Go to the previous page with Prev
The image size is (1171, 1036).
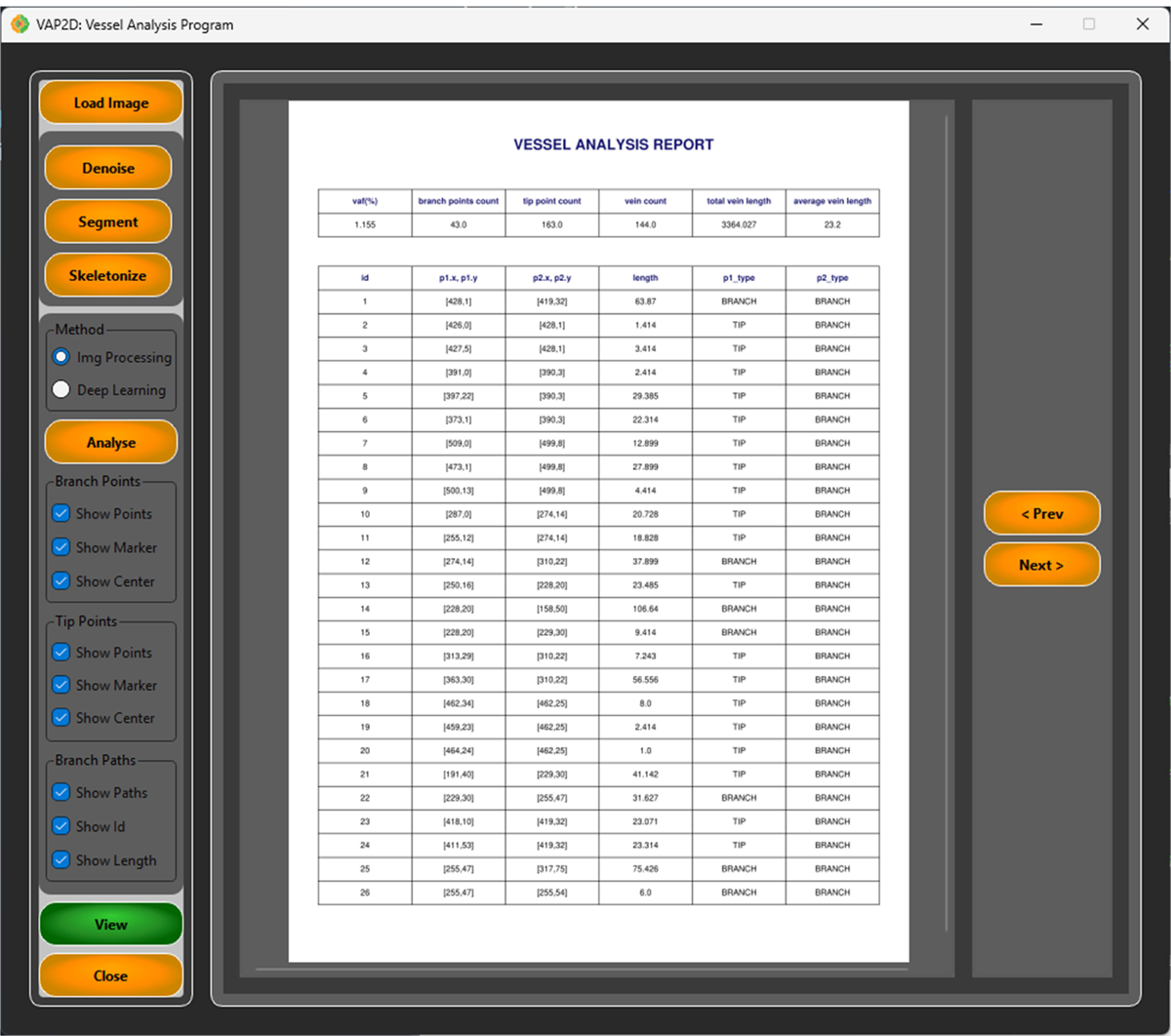point(1042,513)
